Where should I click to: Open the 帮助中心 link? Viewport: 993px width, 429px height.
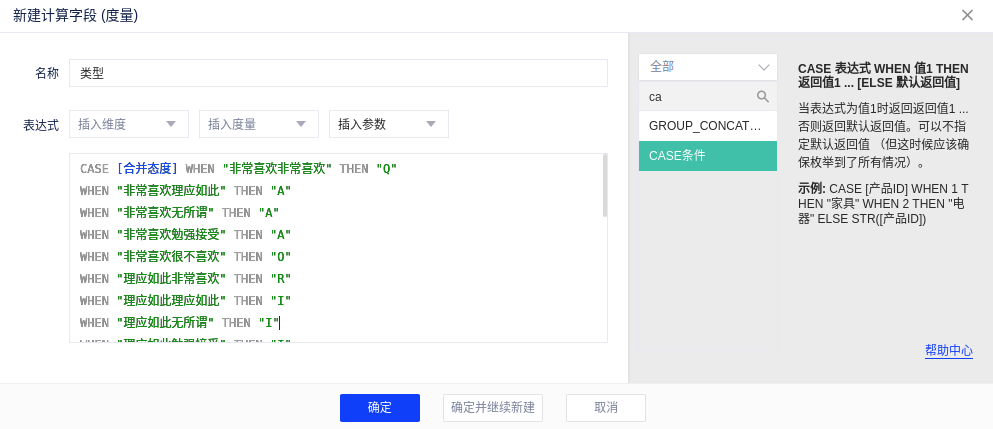coord(948,350)
